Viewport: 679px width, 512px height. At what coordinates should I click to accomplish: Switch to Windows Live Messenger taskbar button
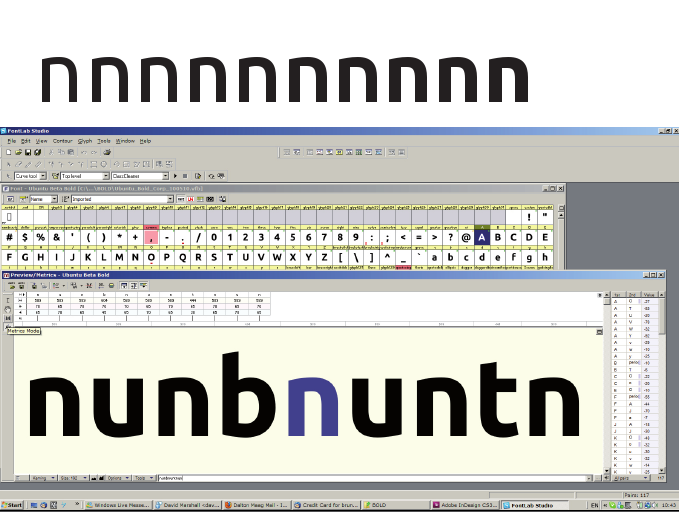(x=118, y=505)
